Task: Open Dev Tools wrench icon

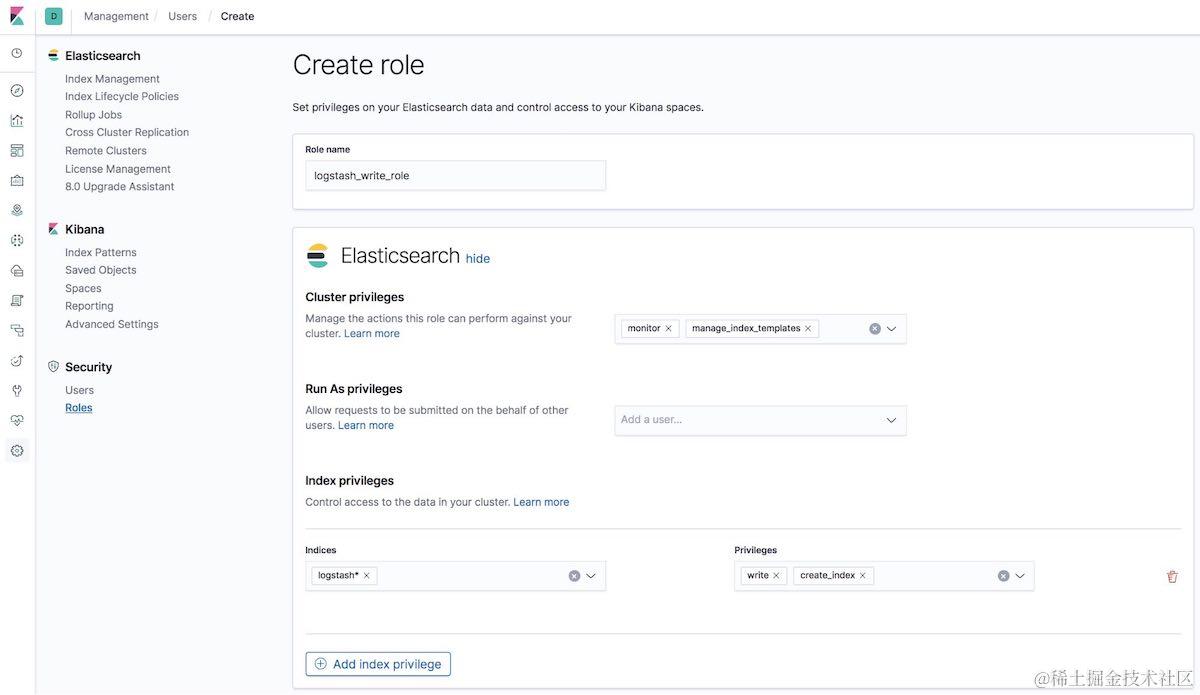Action: pos(17,390)
